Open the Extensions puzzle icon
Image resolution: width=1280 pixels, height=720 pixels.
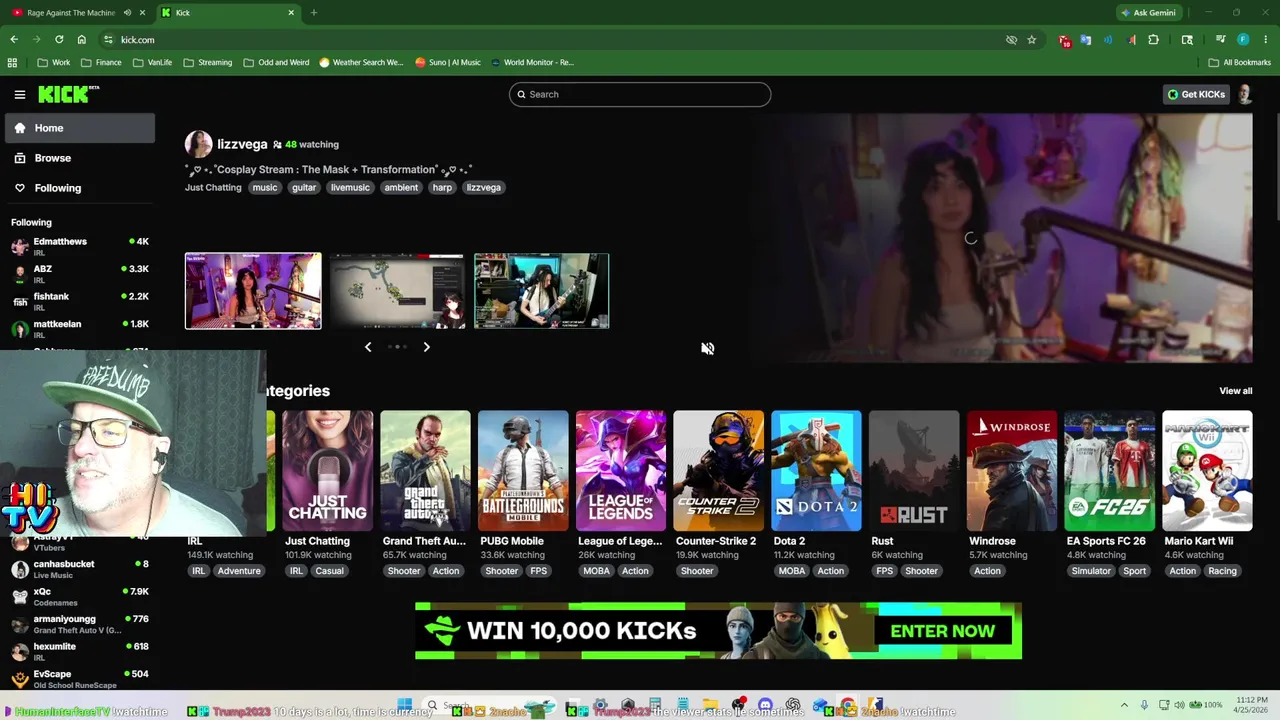pyautogui.click(x=1154, y=40)
